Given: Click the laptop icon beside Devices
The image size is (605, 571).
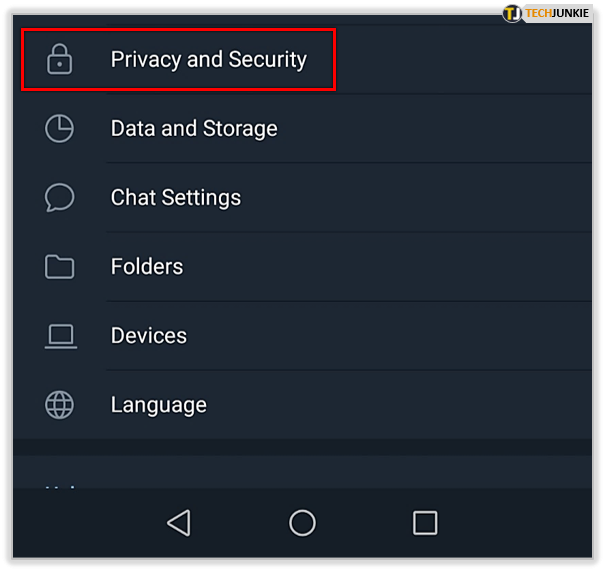Looking at the screenshot, I should point(60,336).
